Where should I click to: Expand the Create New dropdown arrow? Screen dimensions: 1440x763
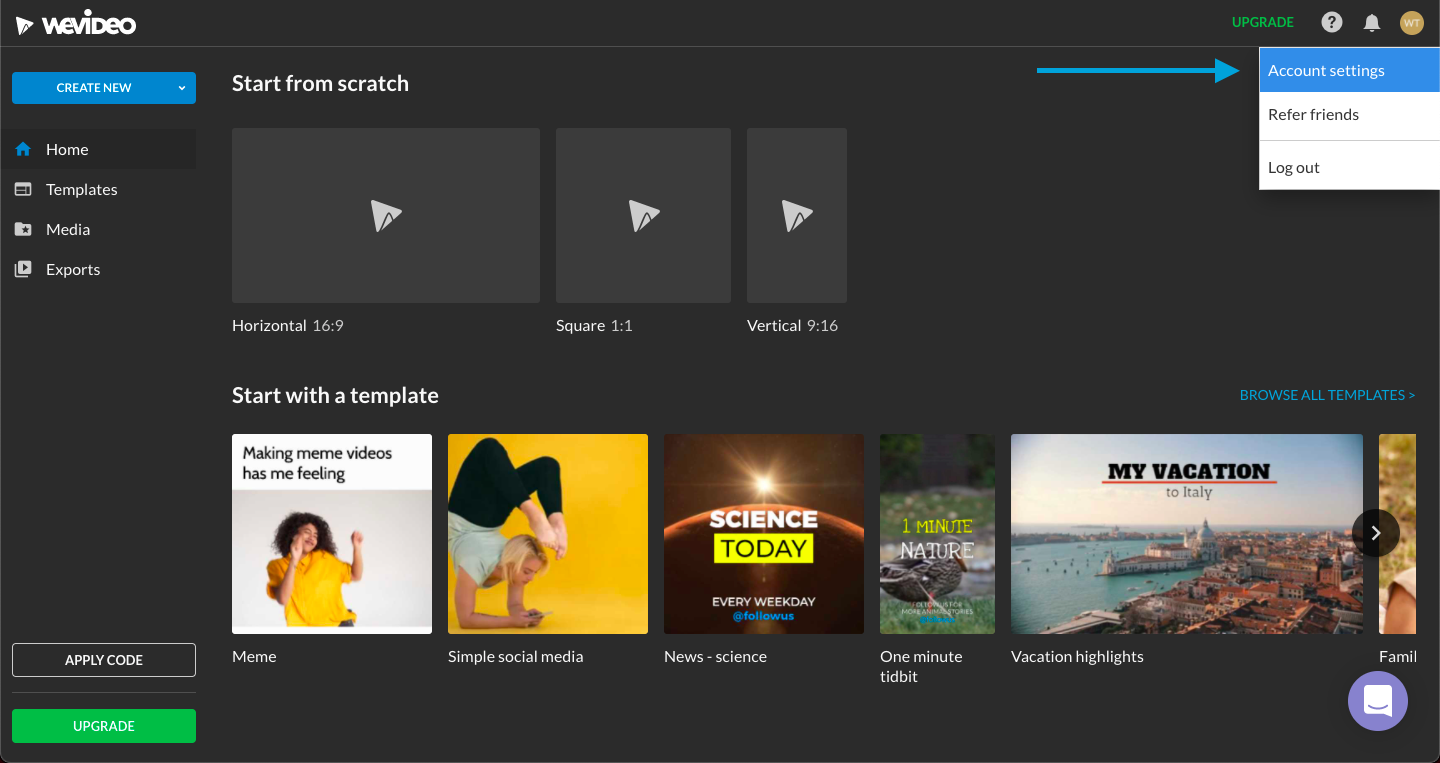click(182, 88)
